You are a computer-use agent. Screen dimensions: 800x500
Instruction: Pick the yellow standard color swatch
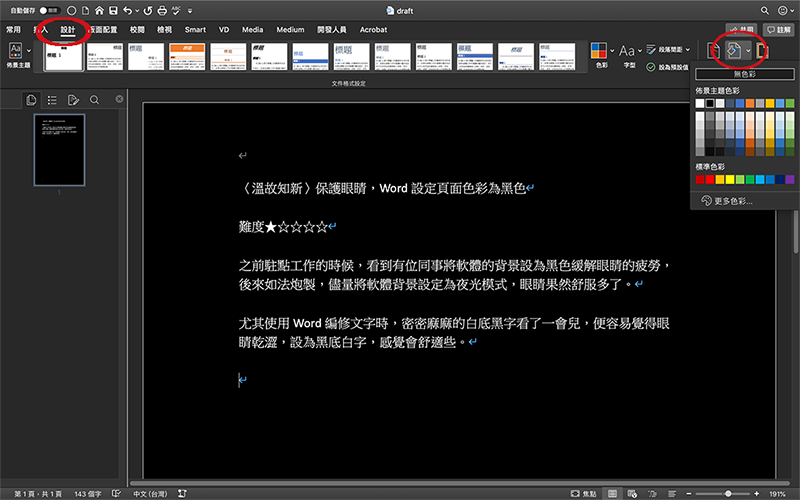730,179
